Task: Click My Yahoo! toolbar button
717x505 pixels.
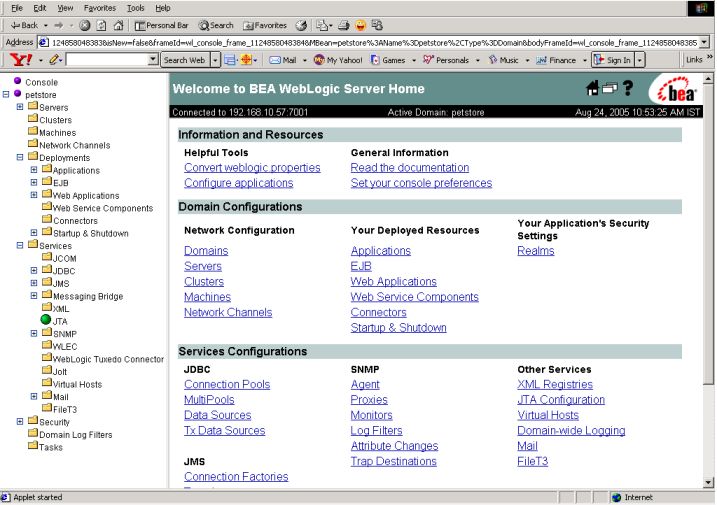Action: pyautogui.click(x=338, y=60)
